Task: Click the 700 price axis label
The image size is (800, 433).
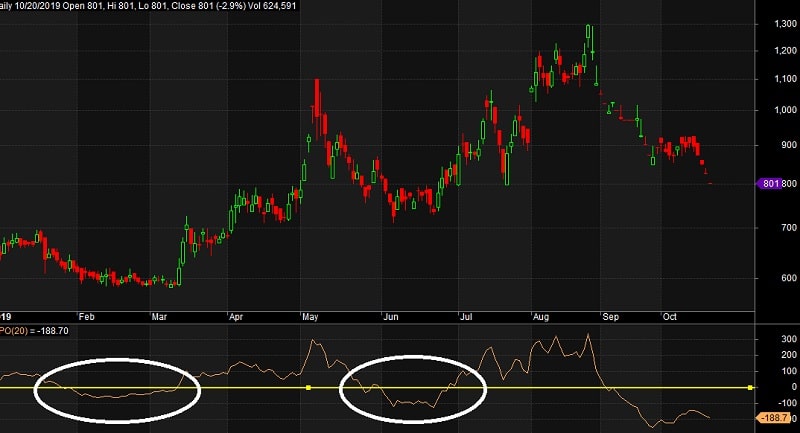Action: [789, 228]
